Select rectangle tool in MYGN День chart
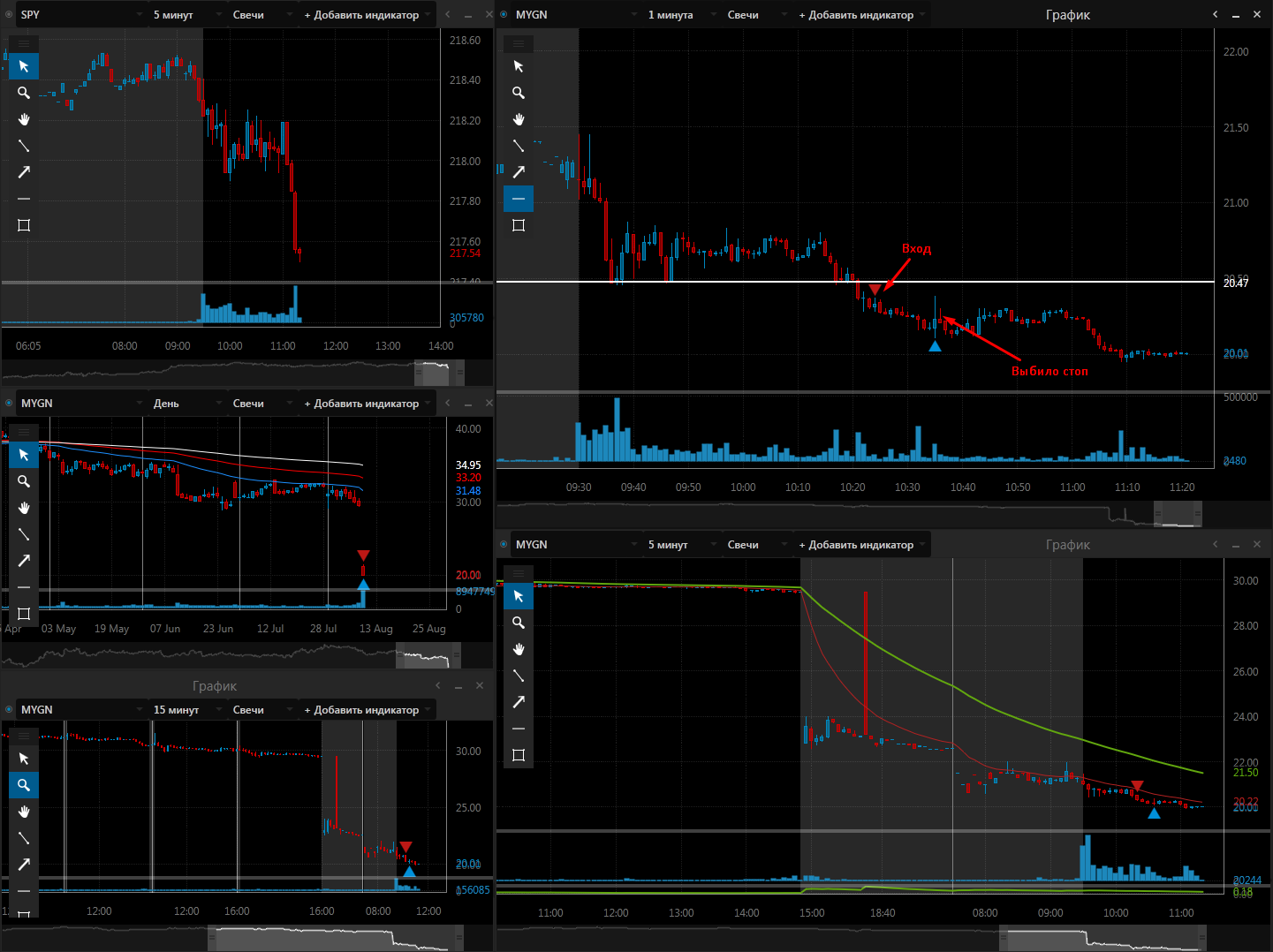Screen dimensions: 1273x952 pos(24,614)
